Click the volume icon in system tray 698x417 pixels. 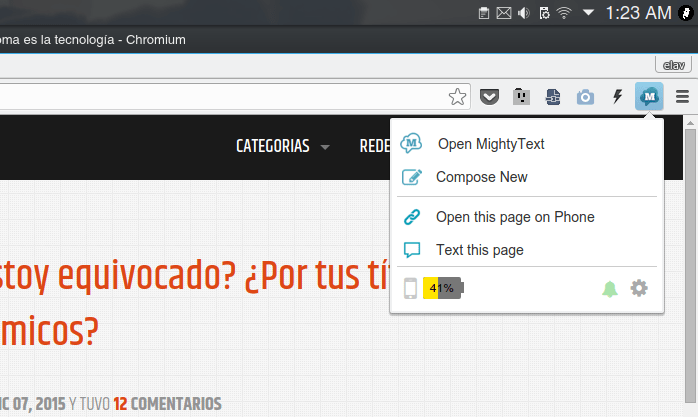click(523, 13)
